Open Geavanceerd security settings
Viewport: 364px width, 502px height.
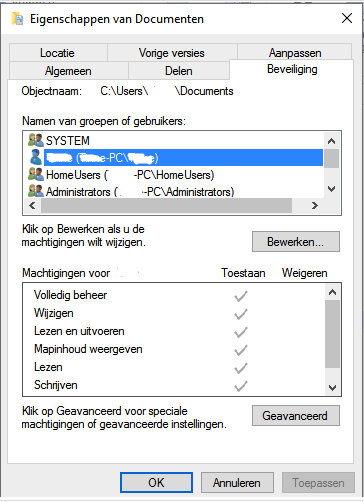point(296,416)
